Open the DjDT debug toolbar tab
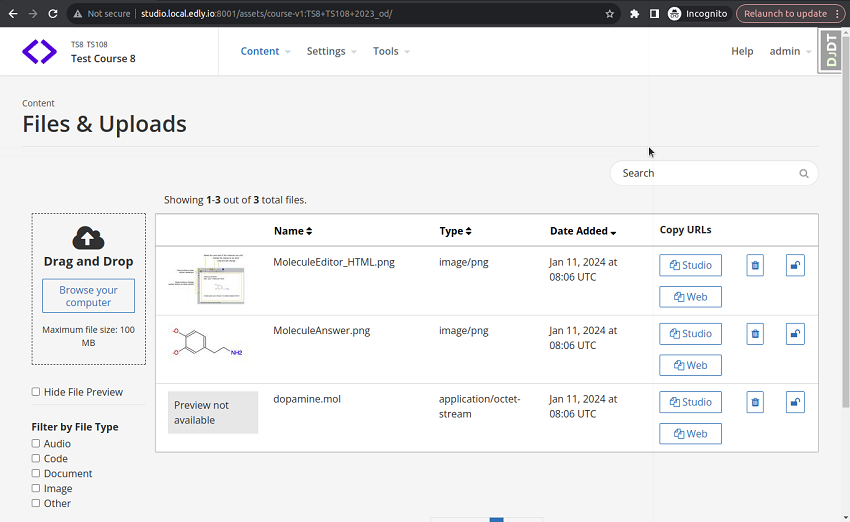Viewport: 850px width, 522px height. coord(831,50)
